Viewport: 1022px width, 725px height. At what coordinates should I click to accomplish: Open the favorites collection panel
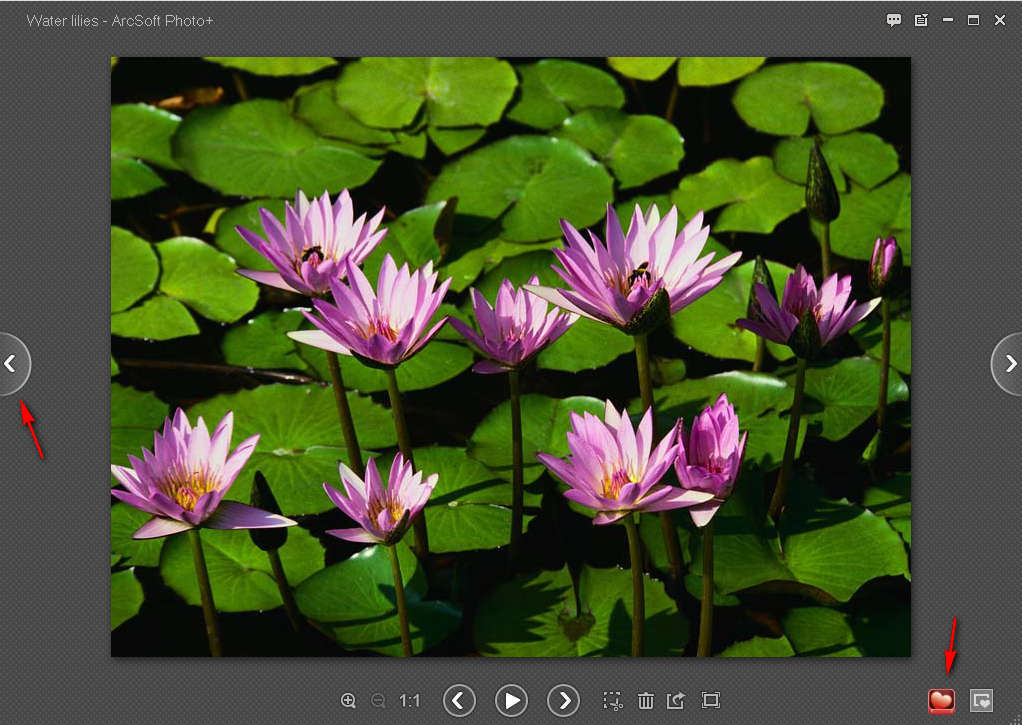coord(982,701)
